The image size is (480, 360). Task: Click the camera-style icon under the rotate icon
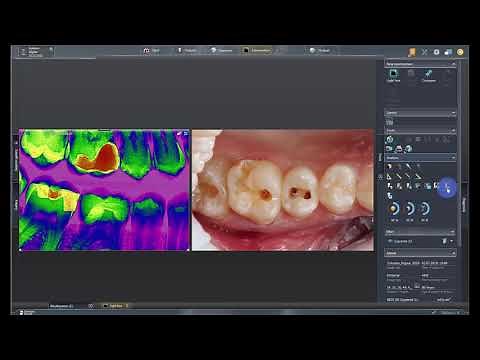click(x=389, y=149)
